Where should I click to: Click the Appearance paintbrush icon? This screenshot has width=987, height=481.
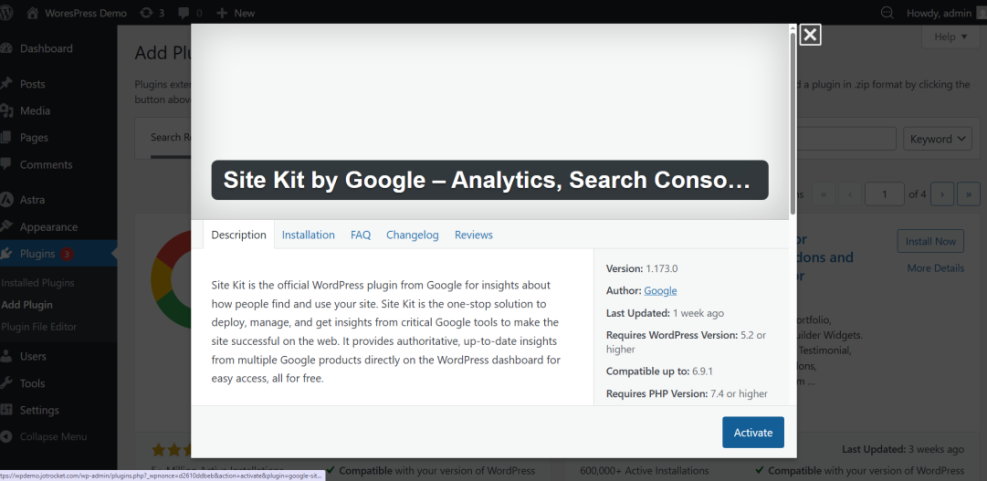point(6,227)
